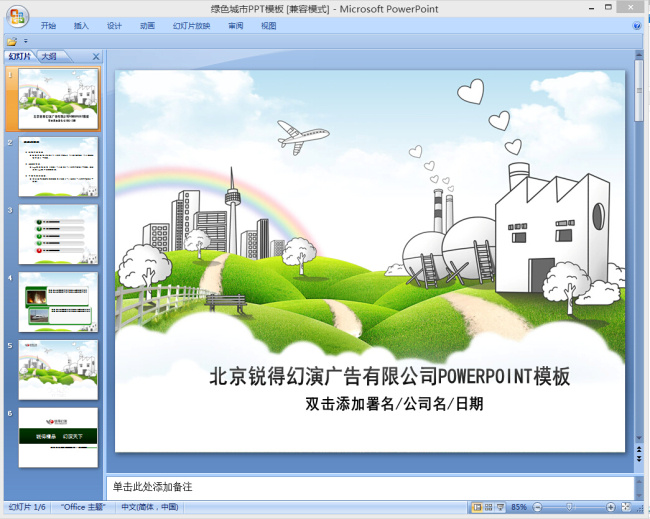Click the subtitle 双击添加署名/公司名/日期
This screenshot has height=519, width=650.
(394, 404)
